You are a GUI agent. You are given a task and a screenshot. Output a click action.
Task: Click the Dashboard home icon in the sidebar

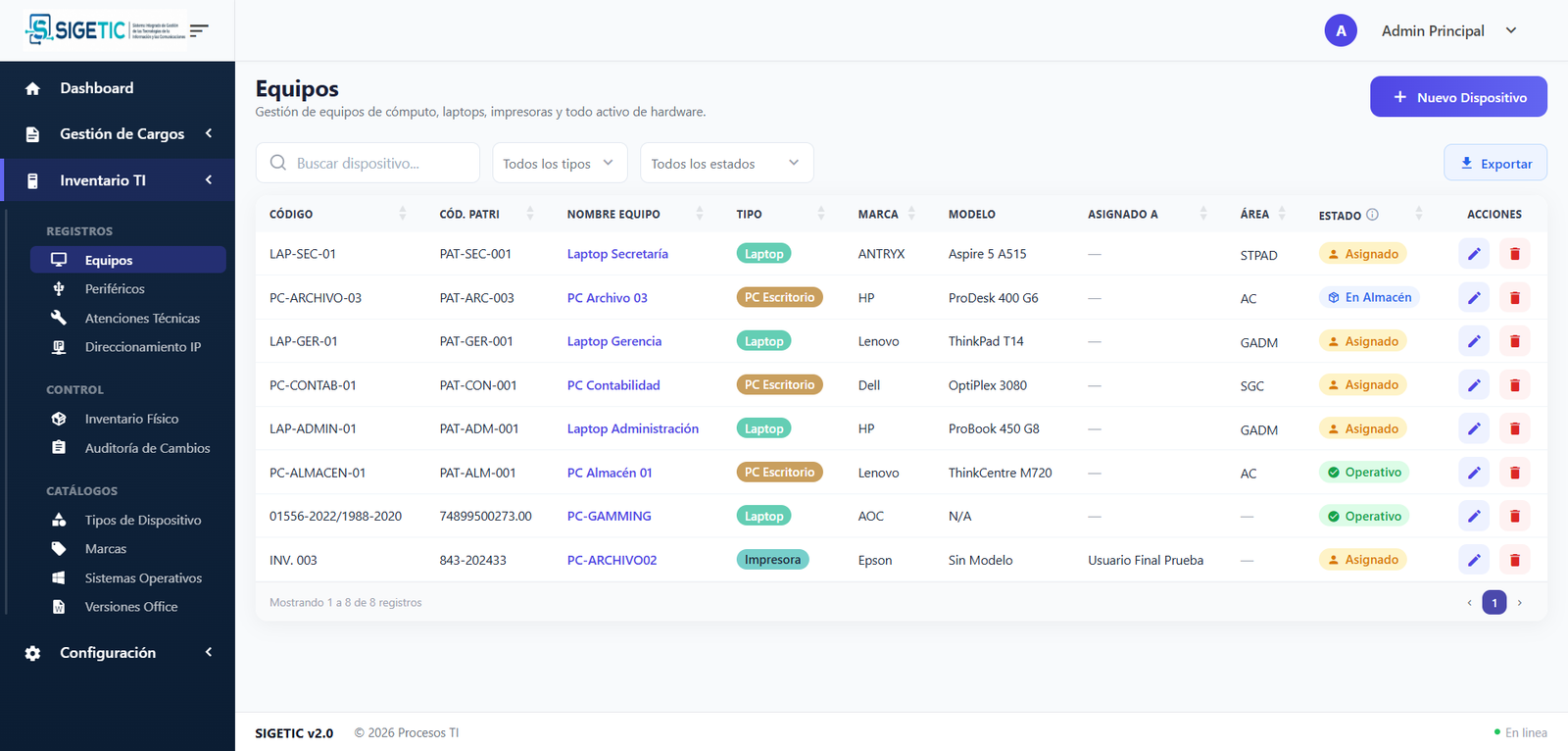(32, 88)
